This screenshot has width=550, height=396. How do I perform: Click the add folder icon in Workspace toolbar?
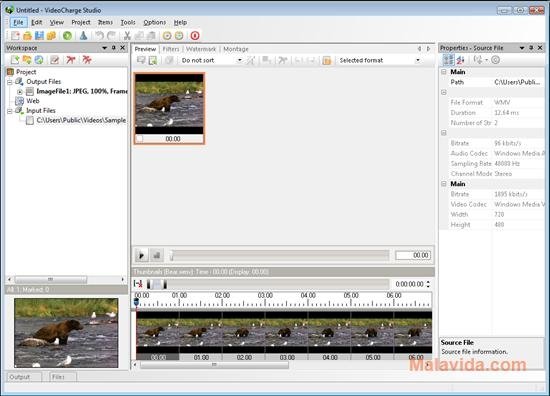point(27,60)
